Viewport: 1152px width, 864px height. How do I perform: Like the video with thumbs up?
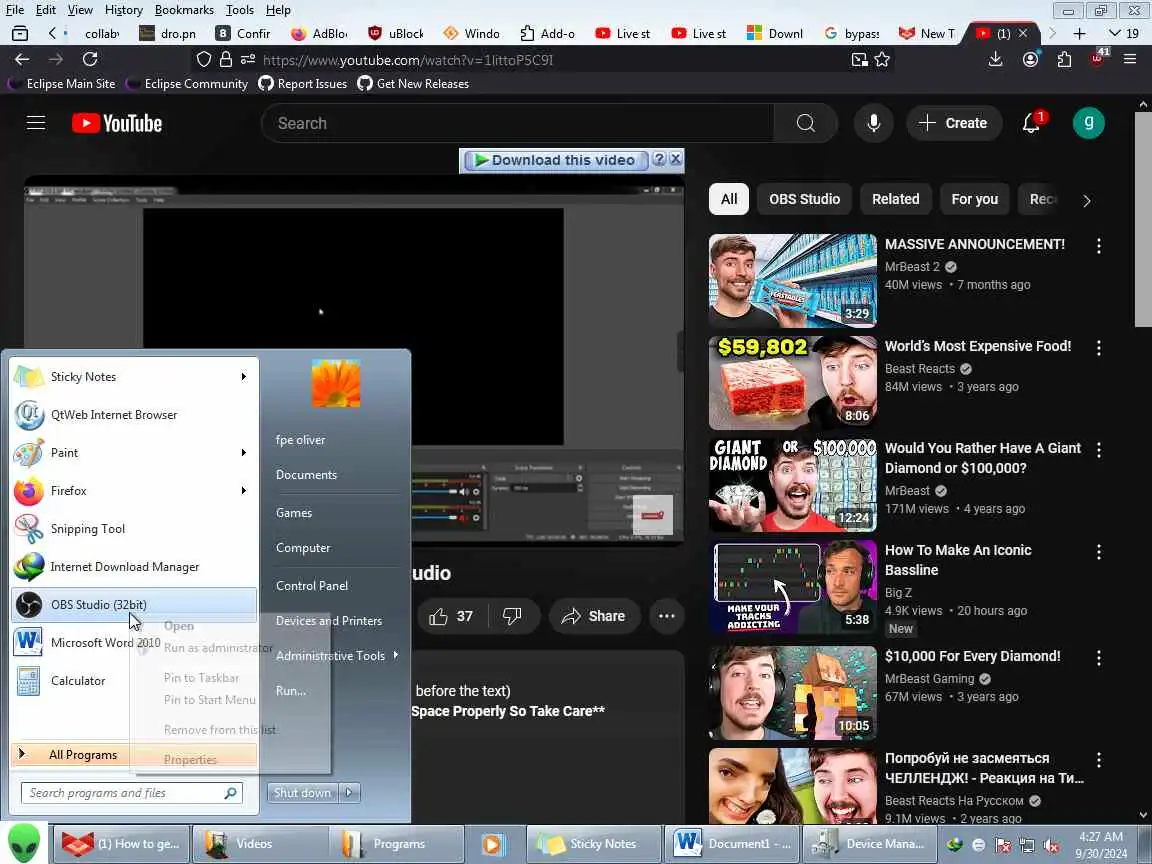(x=451, y=616)
